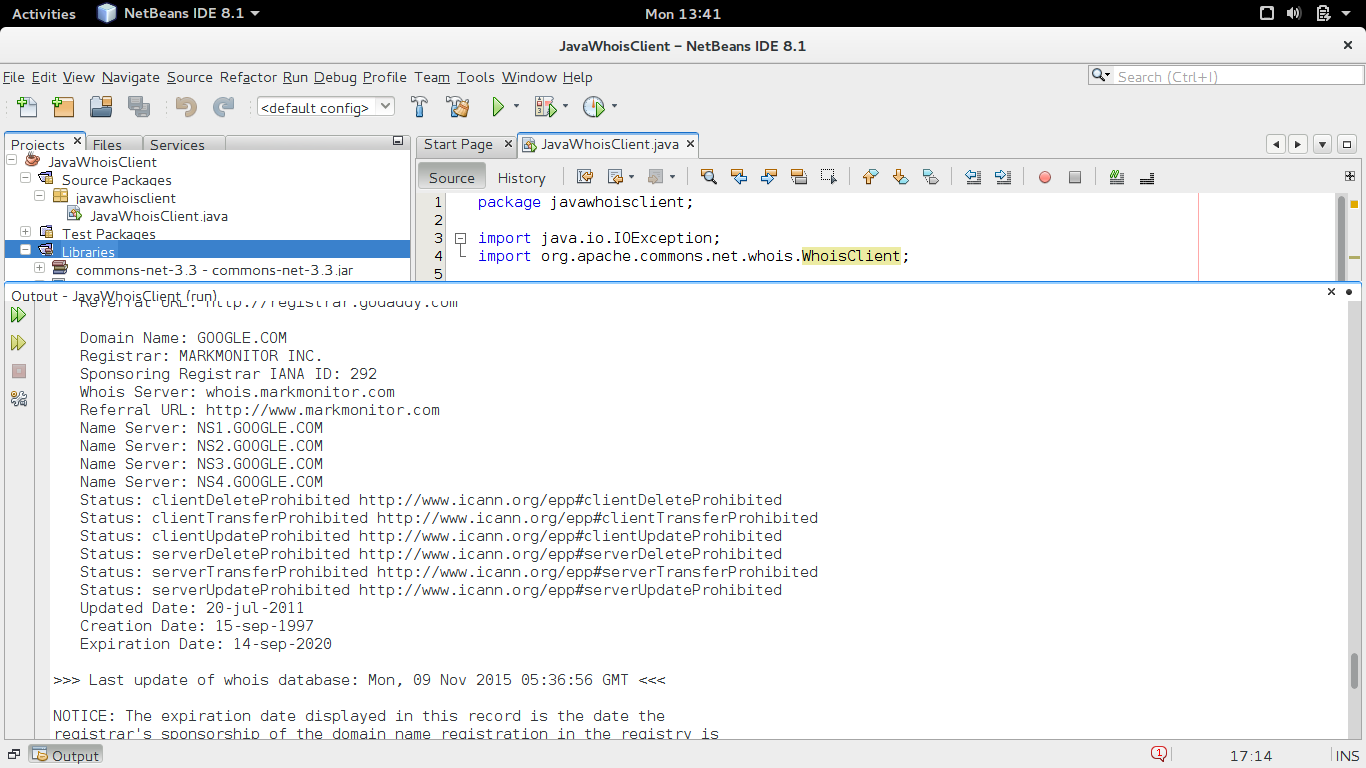
Task: Re-run the program from the Output panel
Action: point(18,313)
